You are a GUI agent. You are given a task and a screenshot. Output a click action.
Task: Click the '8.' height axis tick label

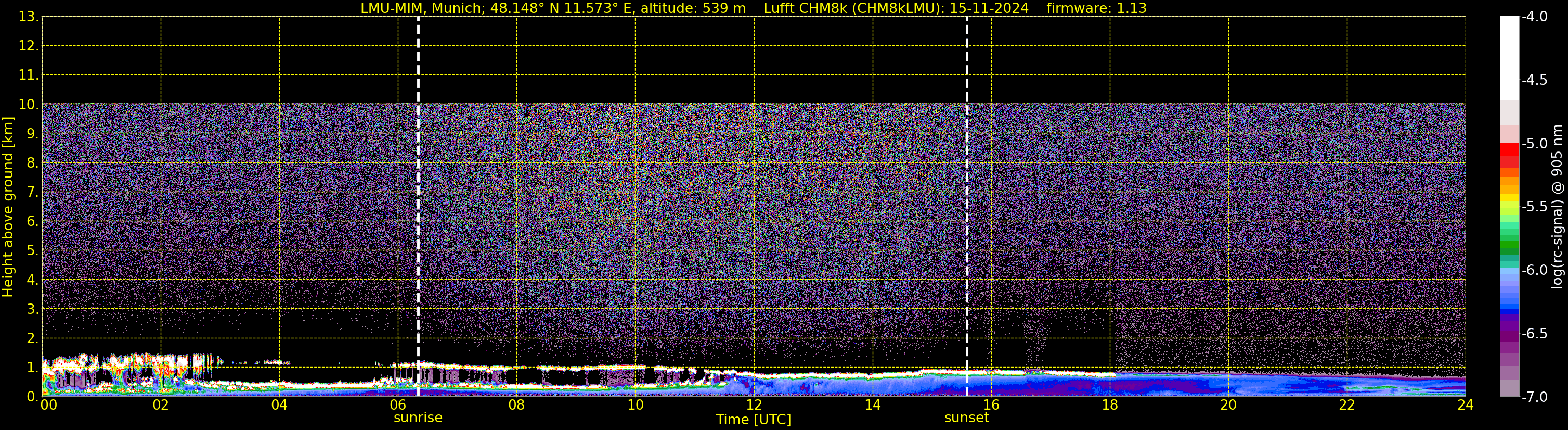(x=32, y=163)
